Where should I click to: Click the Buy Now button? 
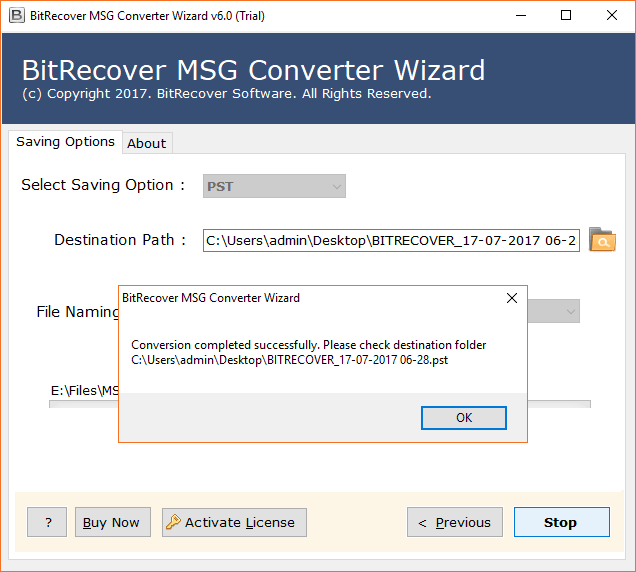111,522
